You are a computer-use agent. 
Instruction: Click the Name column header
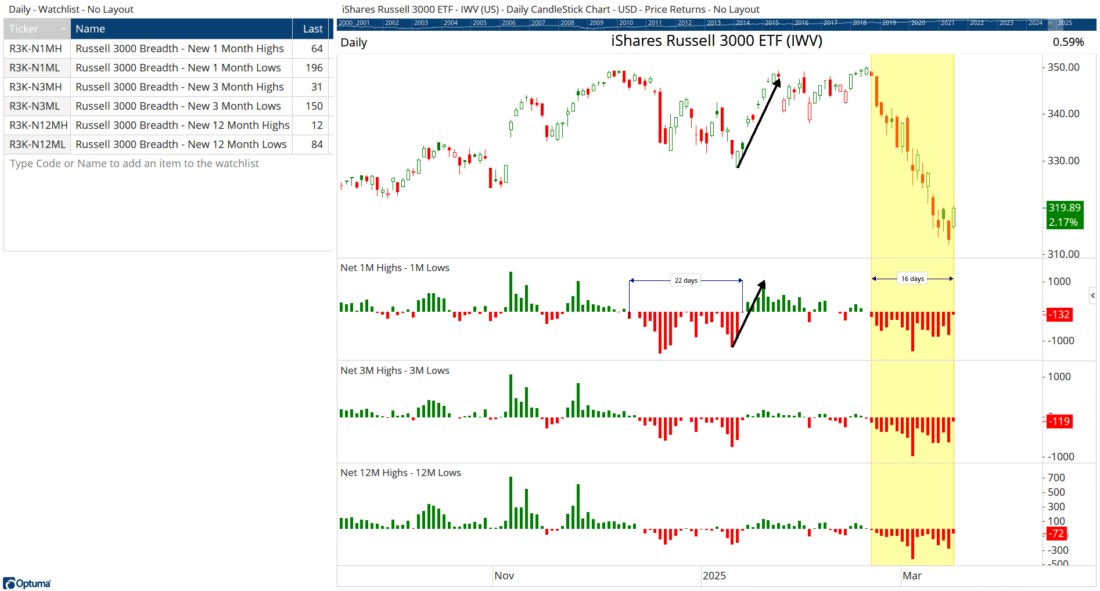pyautogui.click(x=181, y=29)
